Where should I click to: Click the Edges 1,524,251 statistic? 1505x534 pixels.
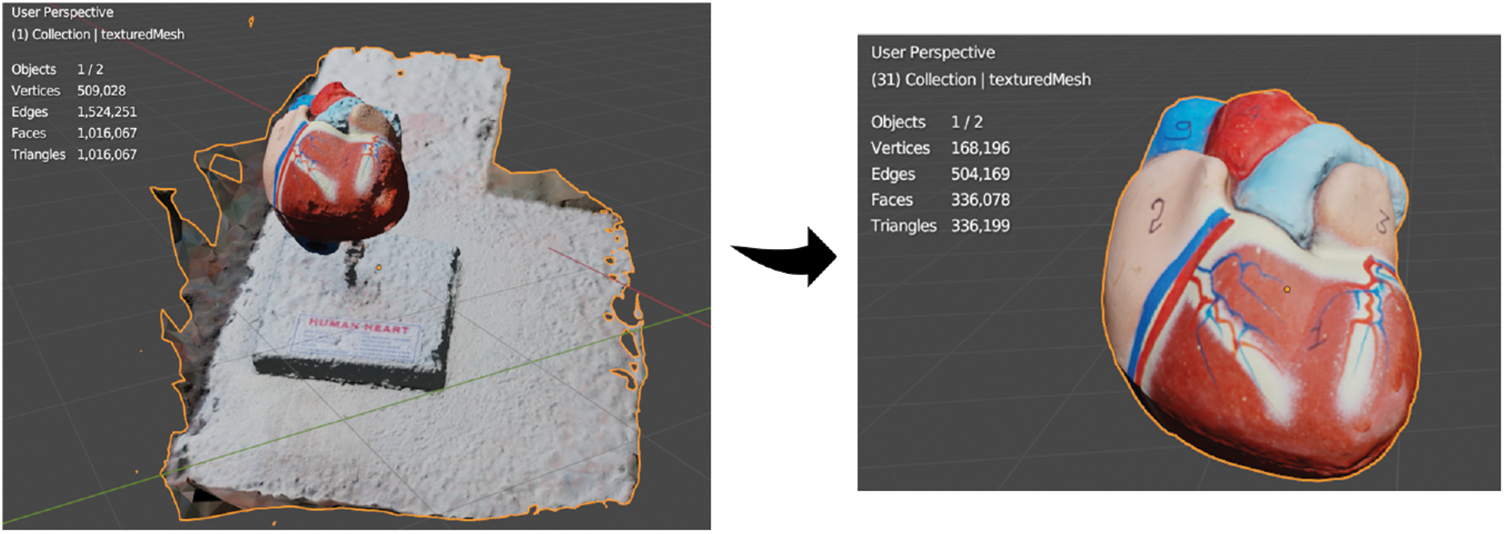pos(74,111)
